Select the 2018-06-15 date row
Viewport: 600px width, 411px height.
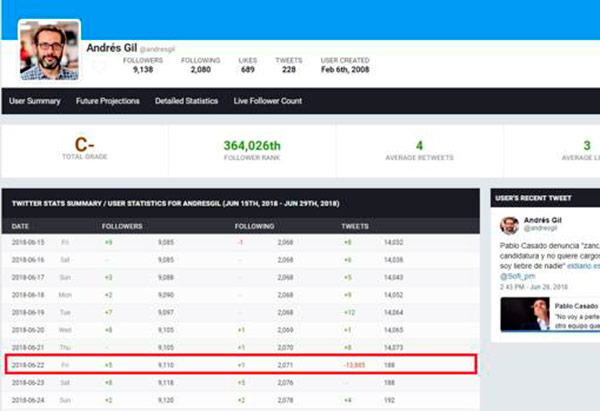click(x=241, y=242)
